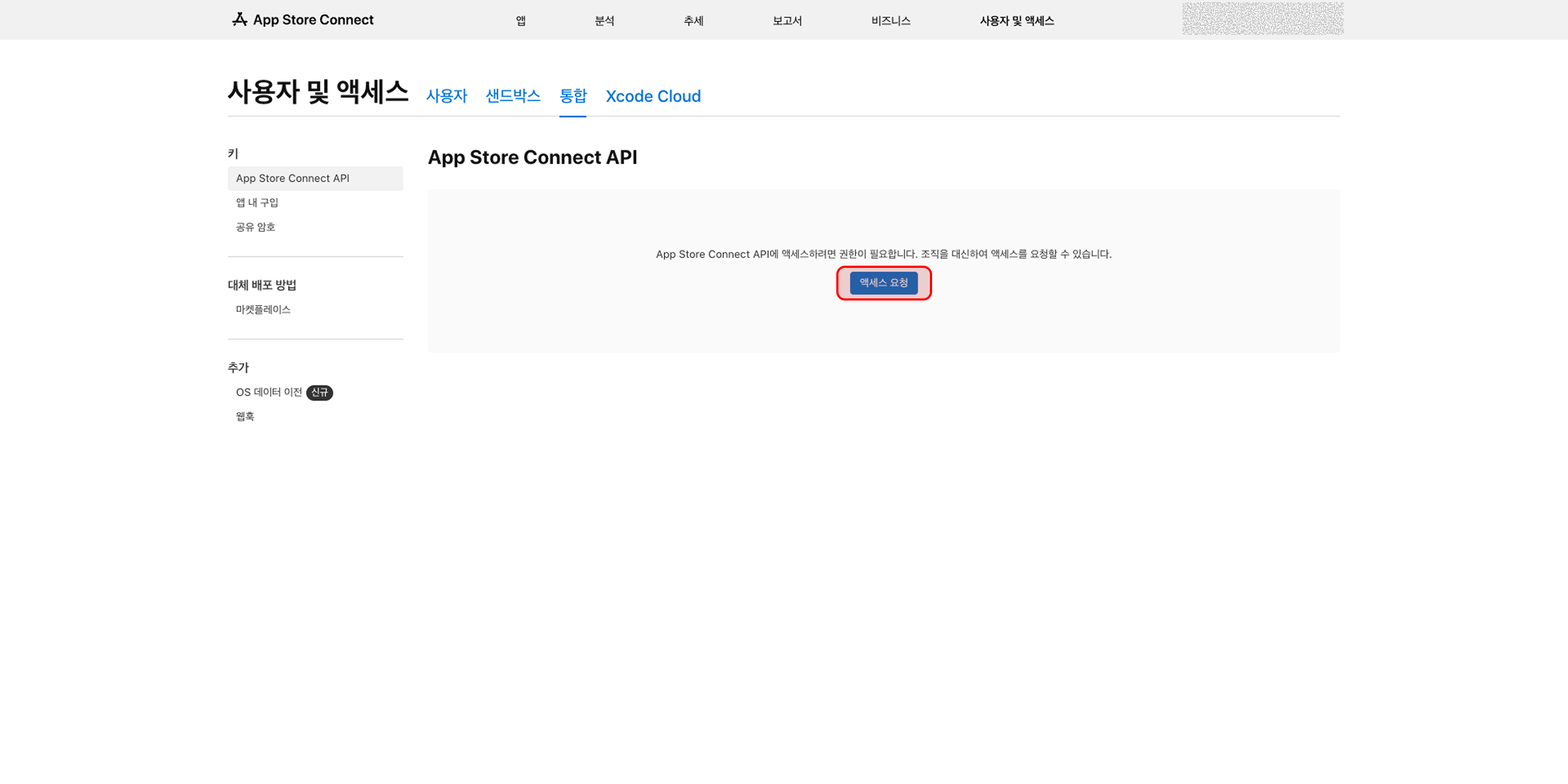Click the 액세스 요청 button
Screen dimensions: 1568x784
(884, 283)
